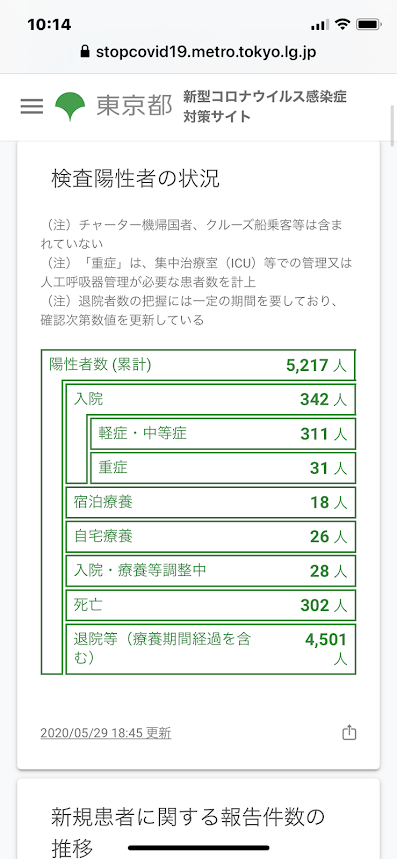Select the 宿泊療養 18人 row
This screenshot has height=859, width=397.
point(210,502)
